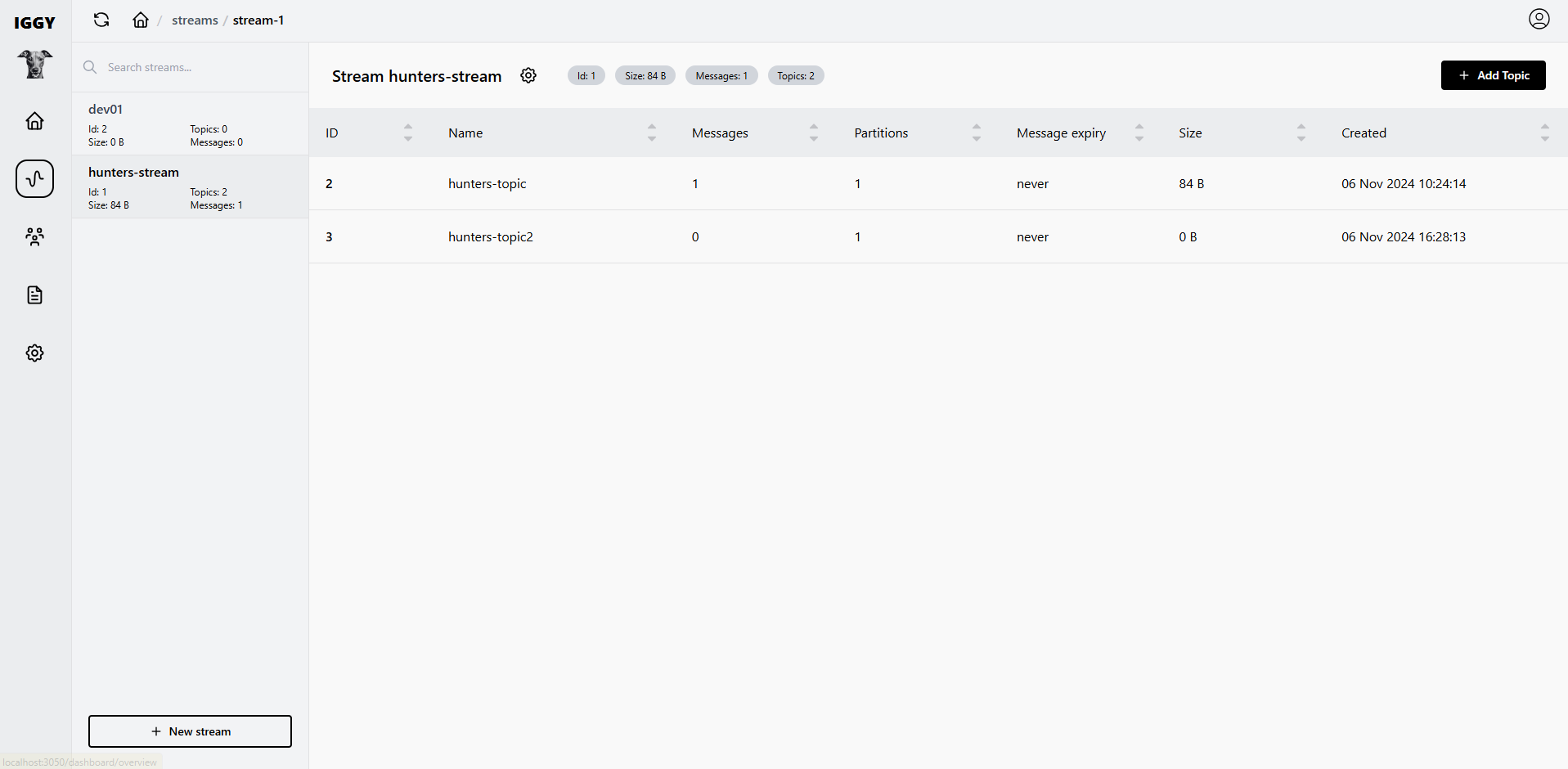The image size is (1568, 769).
Task: Click created date 06 Nov 2024 10:24:14
Action: click(1404, 183)
